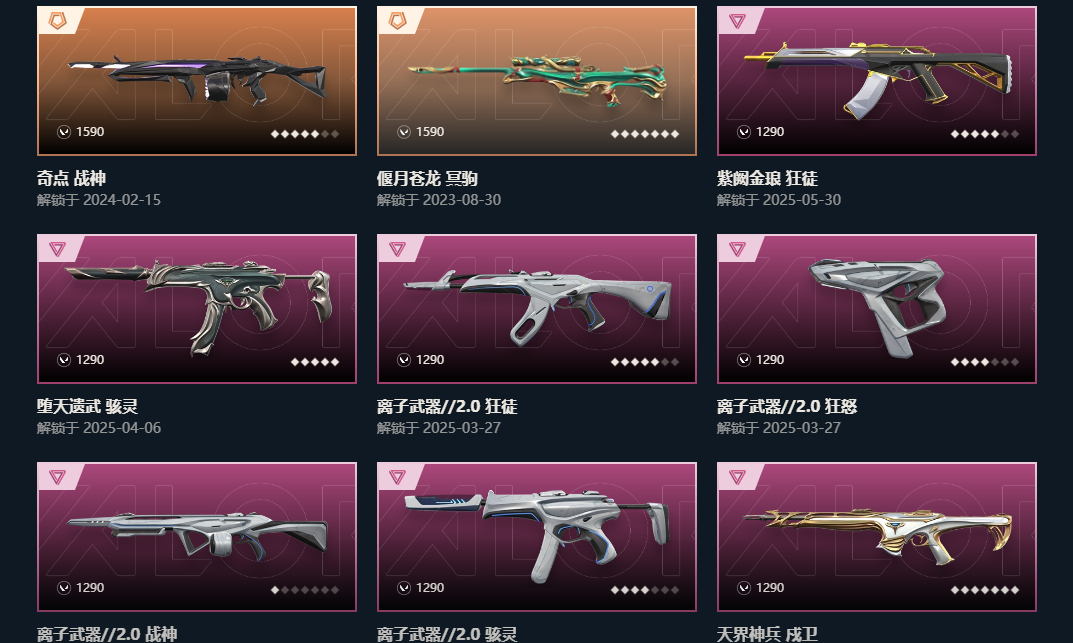
Task: Click the VP currency icon on 离子武器//2.0 狂徒 card
Action: [404, 360]
